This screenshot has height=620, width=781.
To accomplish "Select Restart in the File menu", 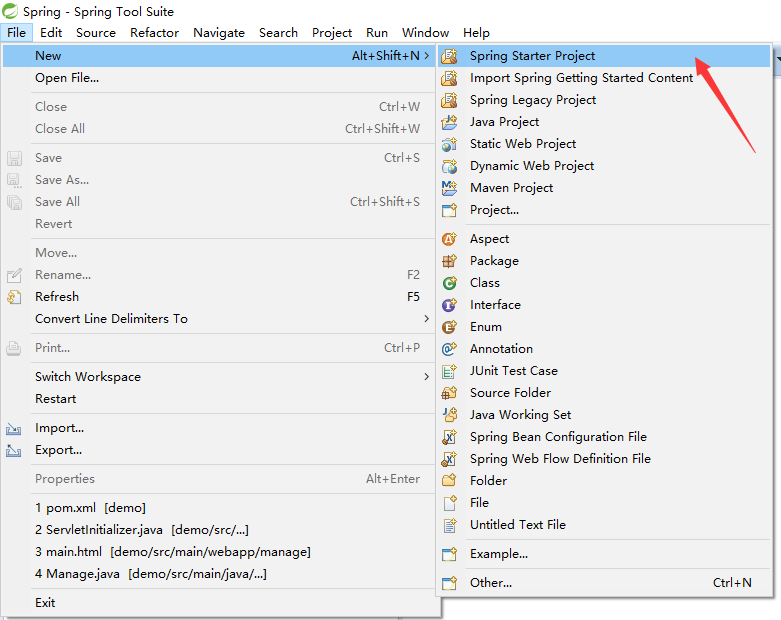I will (x=219, y=399).
